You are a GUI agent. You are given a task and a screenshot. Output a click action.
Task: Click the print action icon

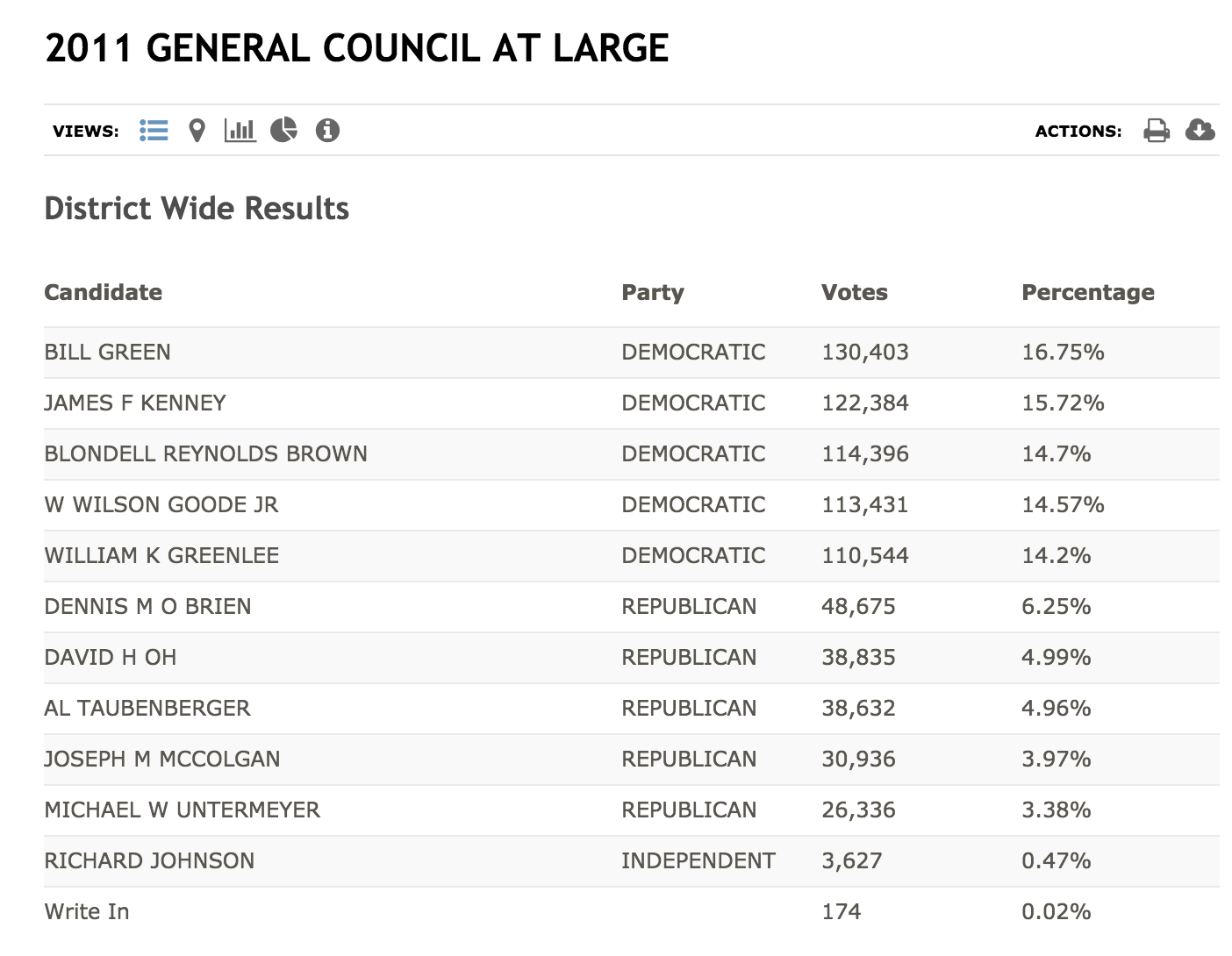(x=1157, y=131)
